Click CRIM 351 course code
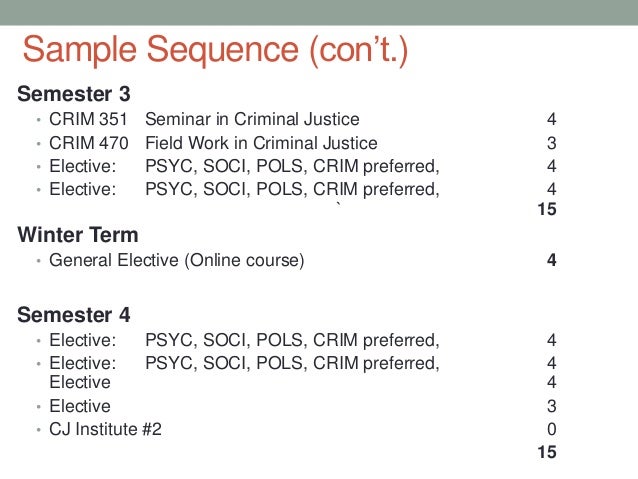Viewport: 638px width, 479px height. click(x=88, y=119)
